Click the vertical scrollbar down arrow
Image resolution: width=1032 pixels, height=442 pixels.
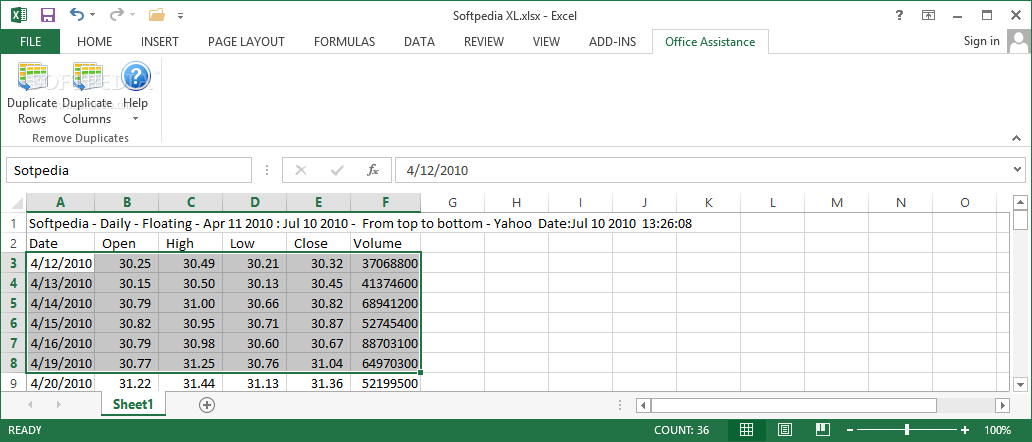1020,383
